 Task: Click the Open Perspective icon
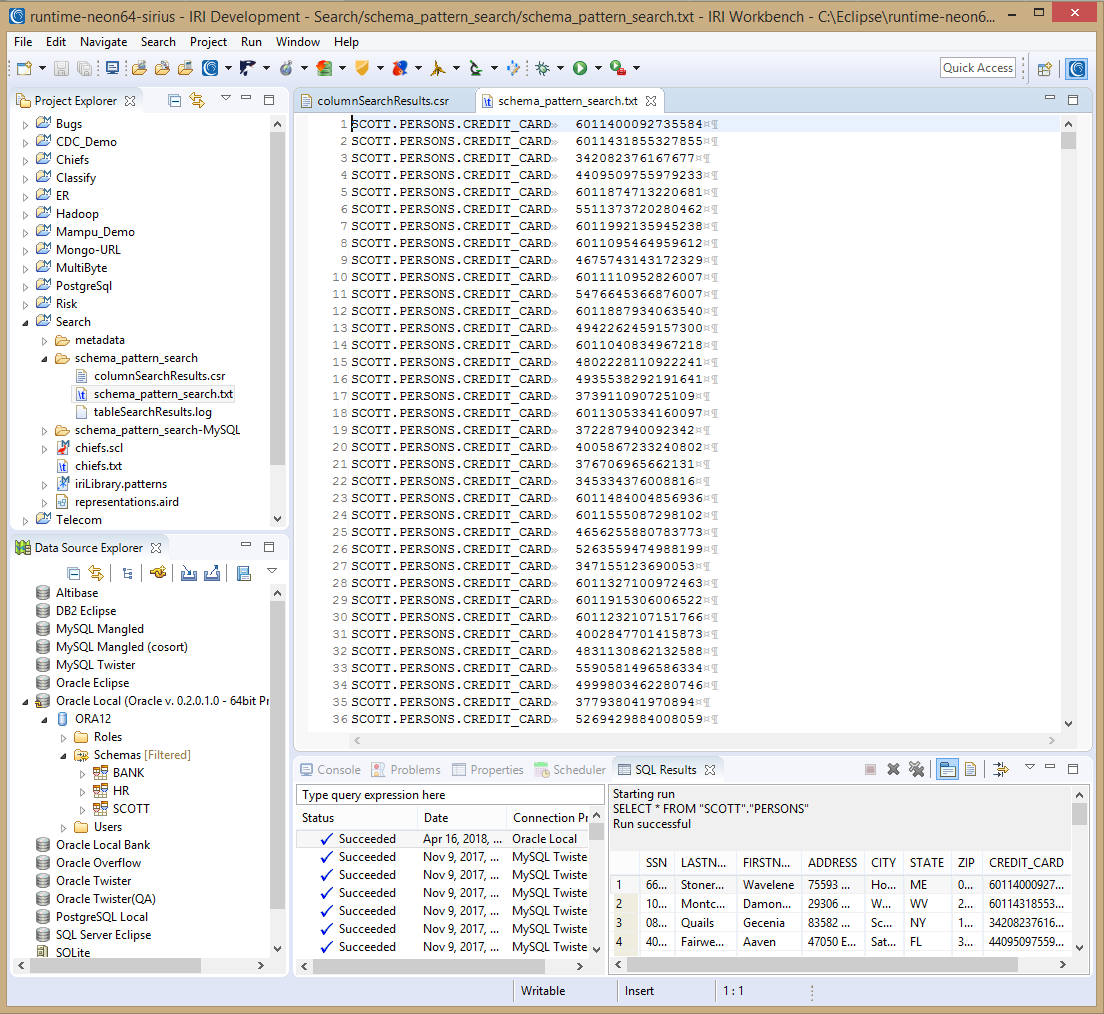point(1045,68)
